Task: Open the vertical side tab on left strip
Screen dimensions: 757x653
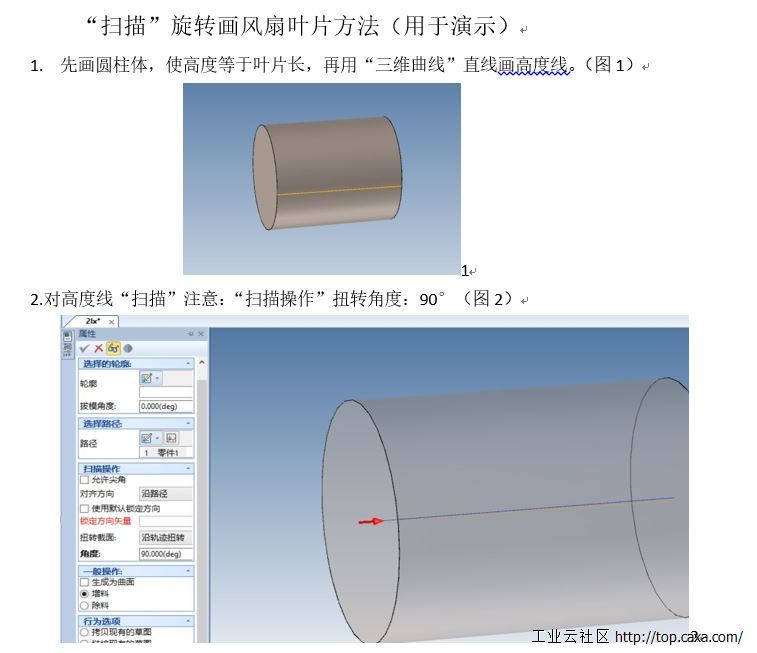Action: [x=67, y=344]
